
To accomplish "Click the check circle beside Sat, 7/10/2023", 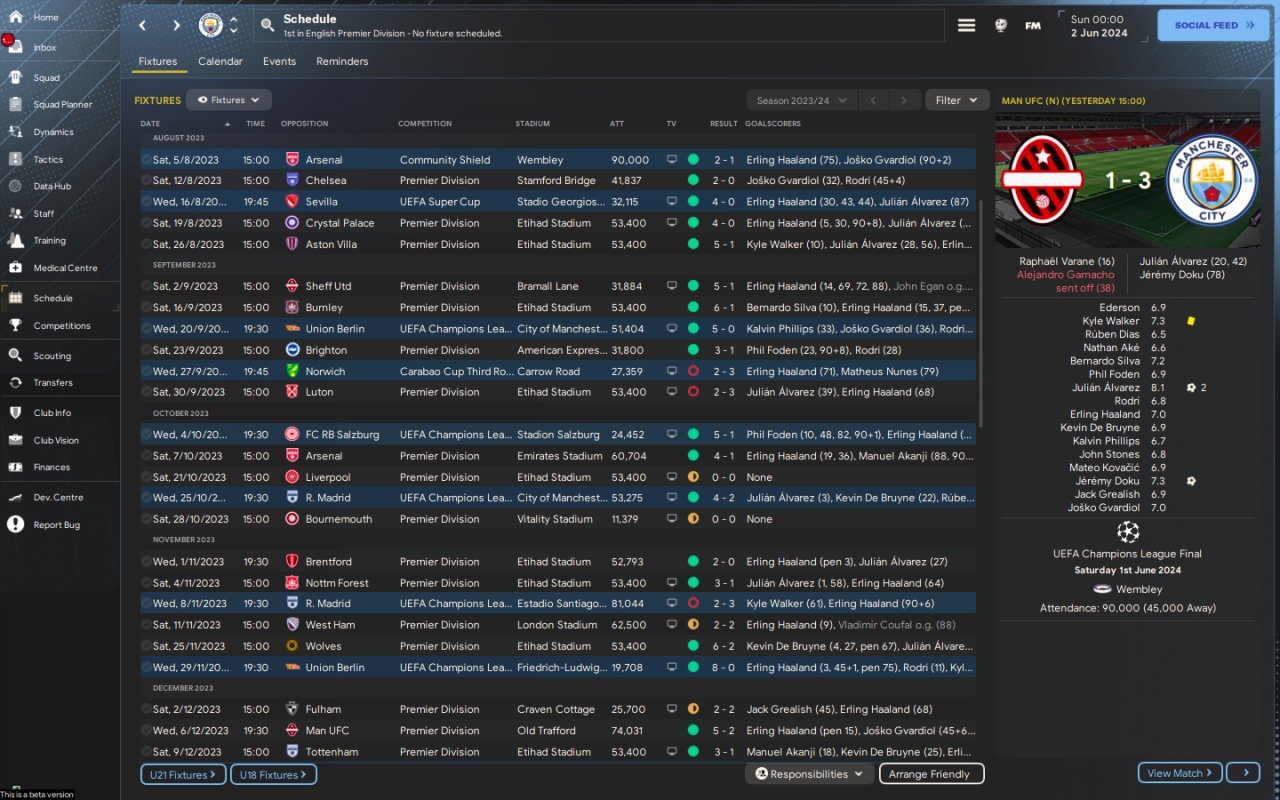I will tap(146, 456).
